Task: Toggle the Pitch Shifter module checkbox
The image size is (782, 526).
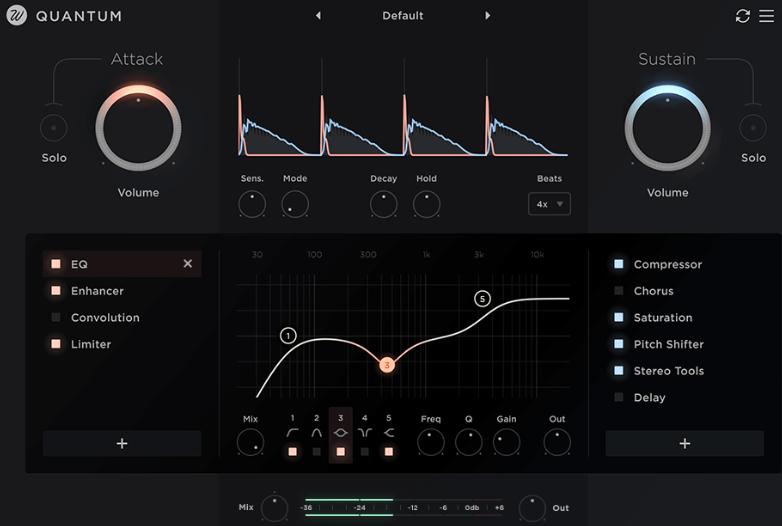Action: [618, 344]
